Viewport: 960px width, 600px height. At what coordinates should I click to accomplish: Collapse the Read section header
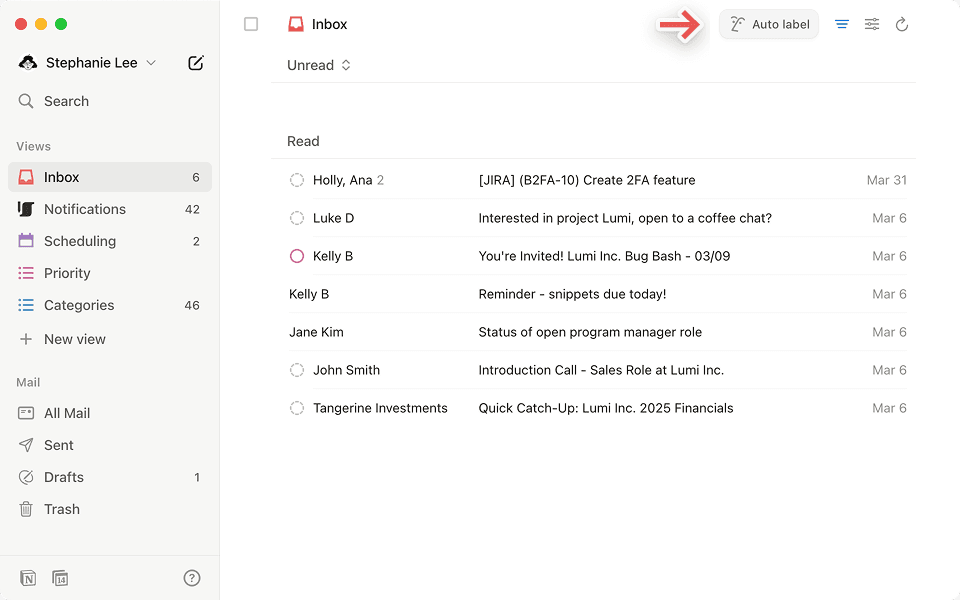(303, 141)
